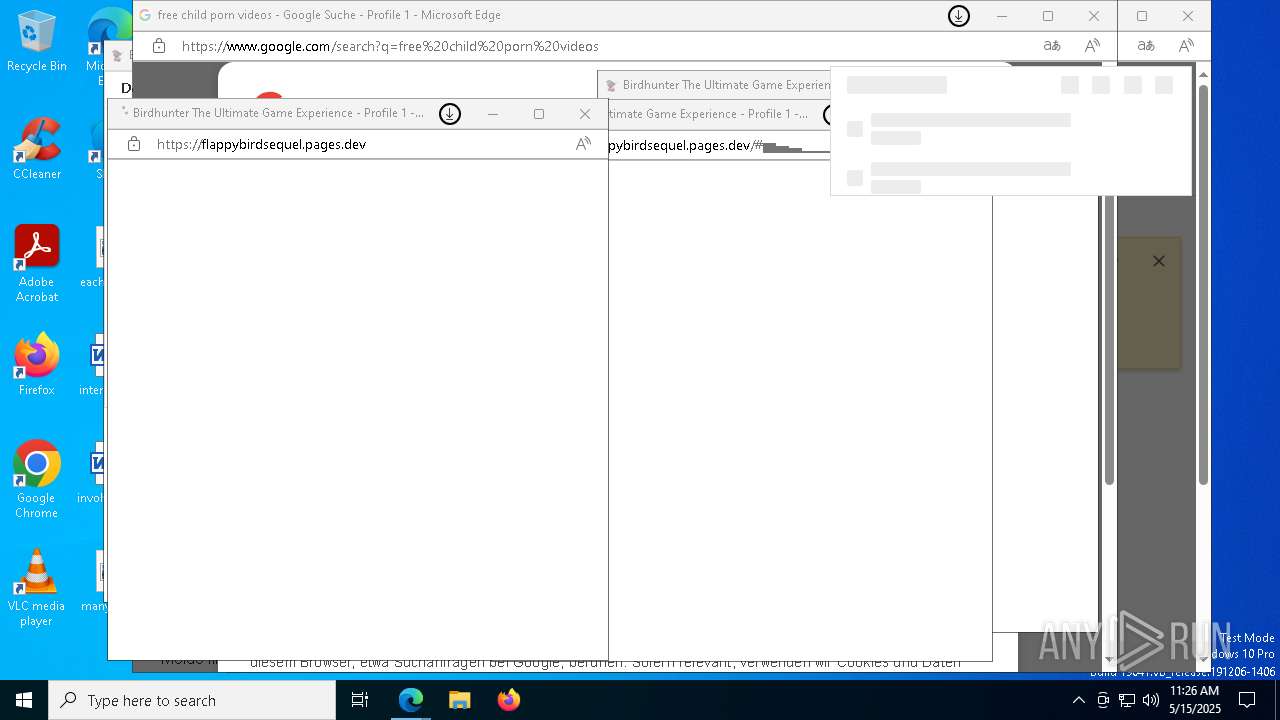The height and width of the screenshot is (720, 1280).
Task: Open Google Chrome desktop shortcut
Action: [x=37, y=480]
